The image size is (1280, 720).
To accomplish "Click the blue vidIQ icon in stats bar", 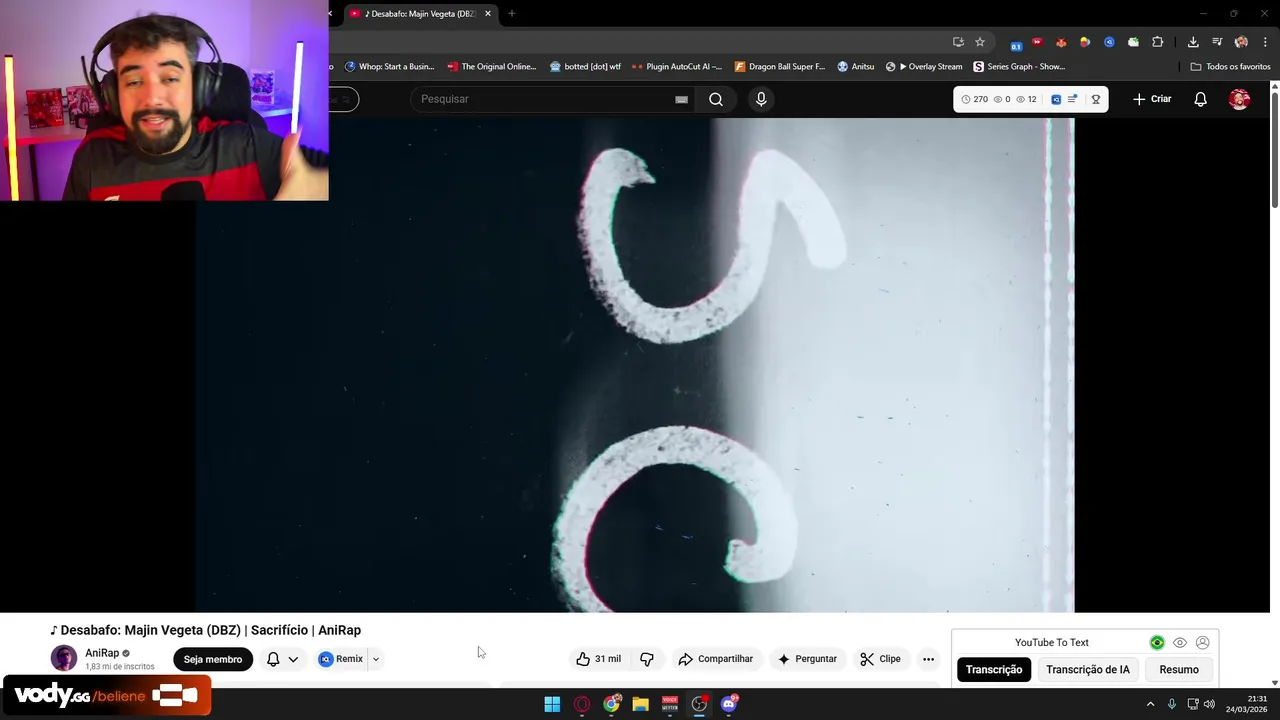I will (1056, 99).
